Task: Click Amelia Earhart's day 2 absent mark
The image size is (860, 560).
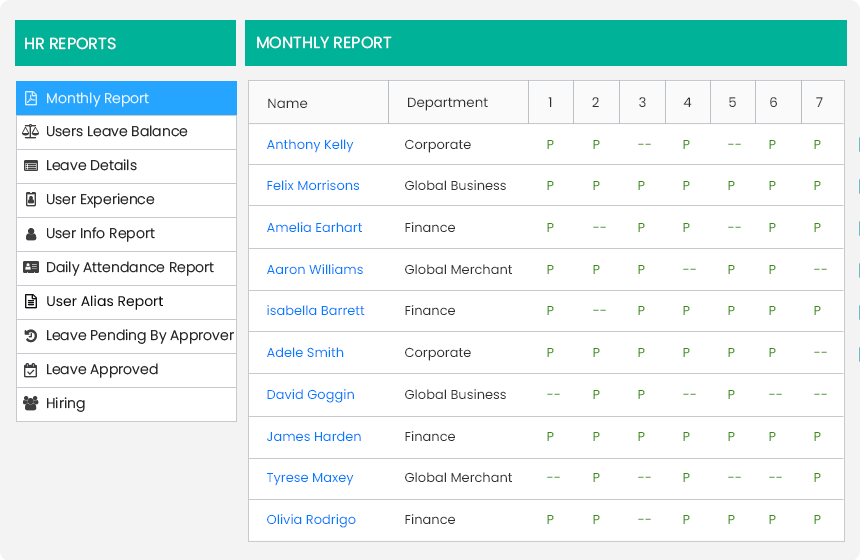Action: coord(599,228)
